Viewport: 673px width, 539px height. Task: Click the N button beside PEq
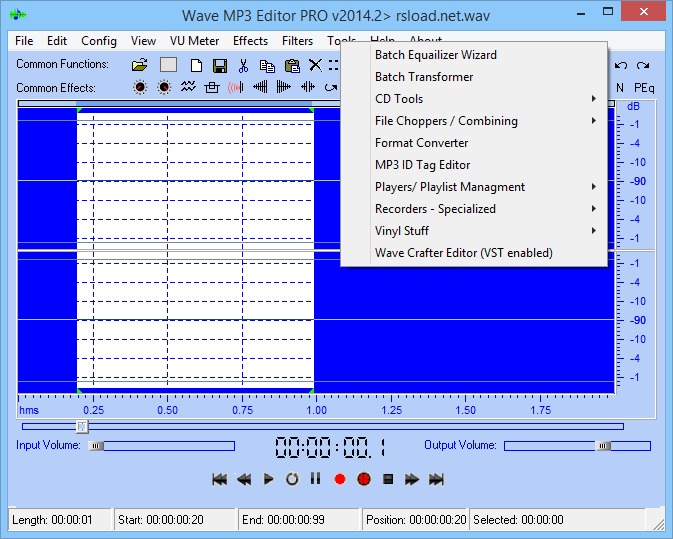(620, 88)
